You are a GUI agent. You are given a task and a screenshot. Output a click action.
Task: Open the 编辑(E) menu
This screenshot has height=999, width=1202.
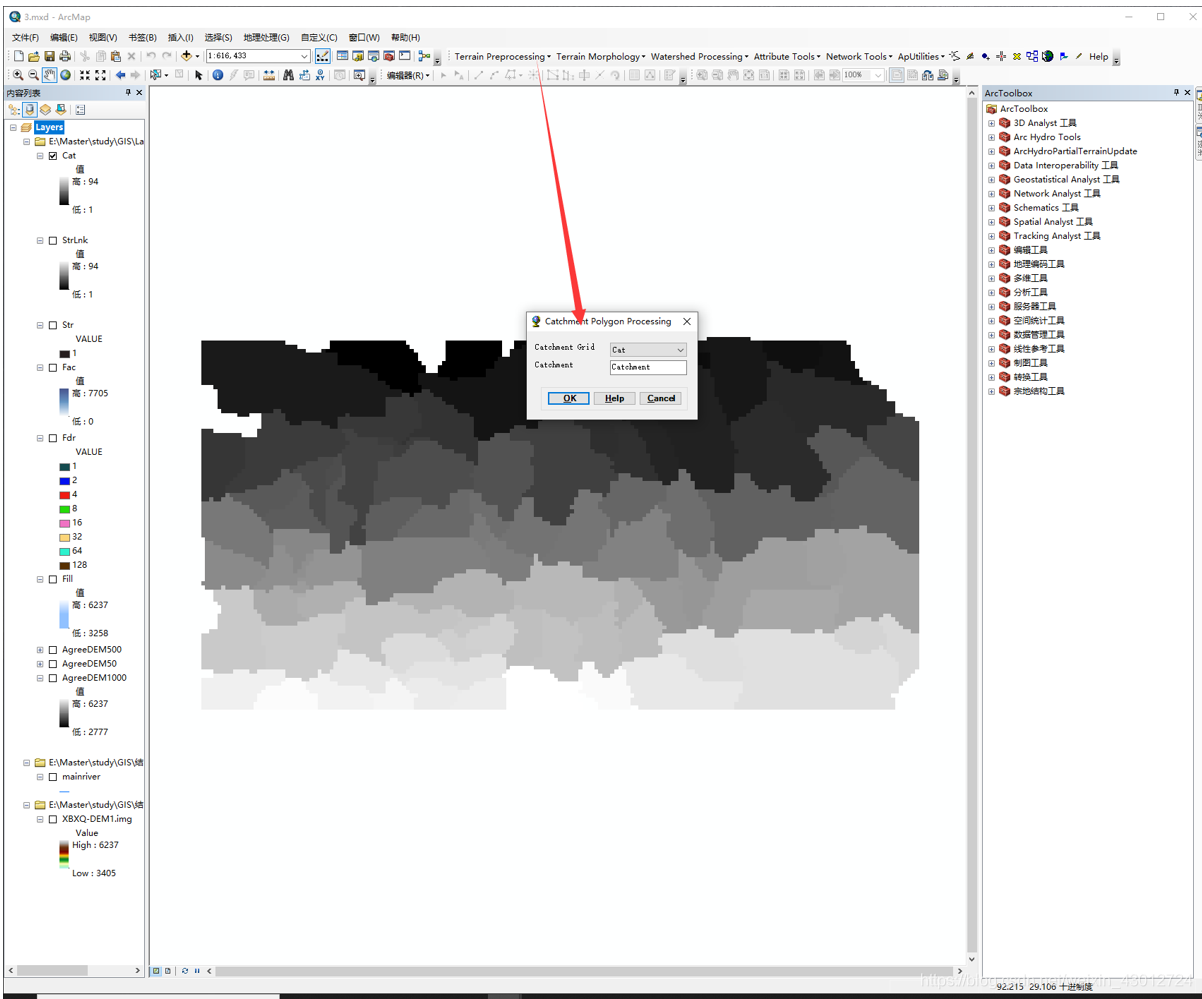64,37
